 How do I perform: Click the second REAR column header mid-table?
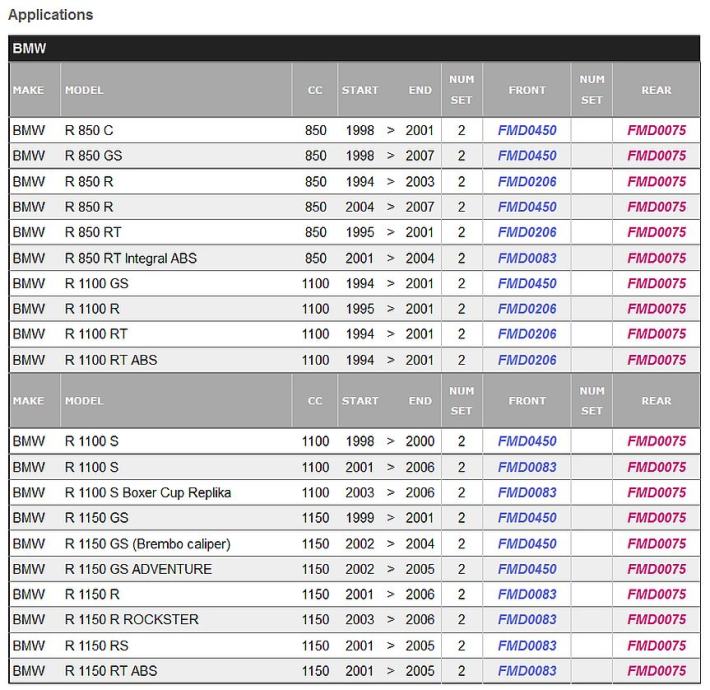pyautogui.click(x=656, y=401)
